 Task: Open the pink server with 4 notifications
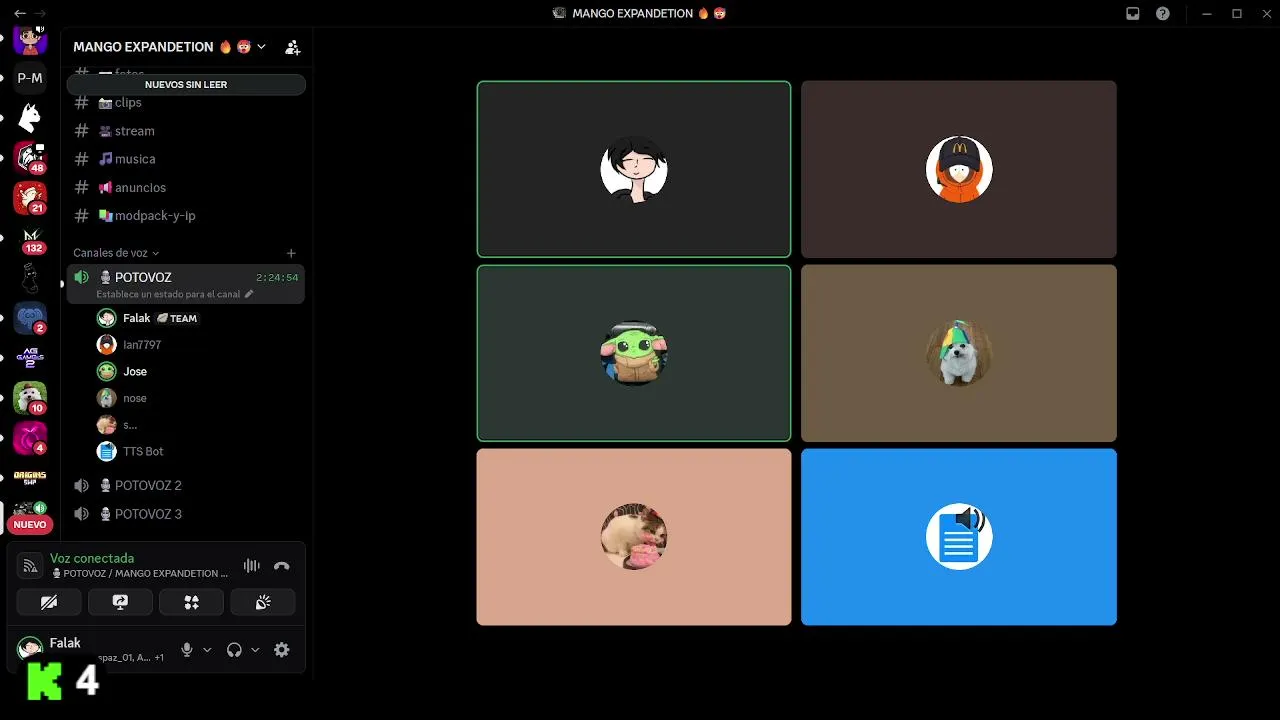(30, 438)
